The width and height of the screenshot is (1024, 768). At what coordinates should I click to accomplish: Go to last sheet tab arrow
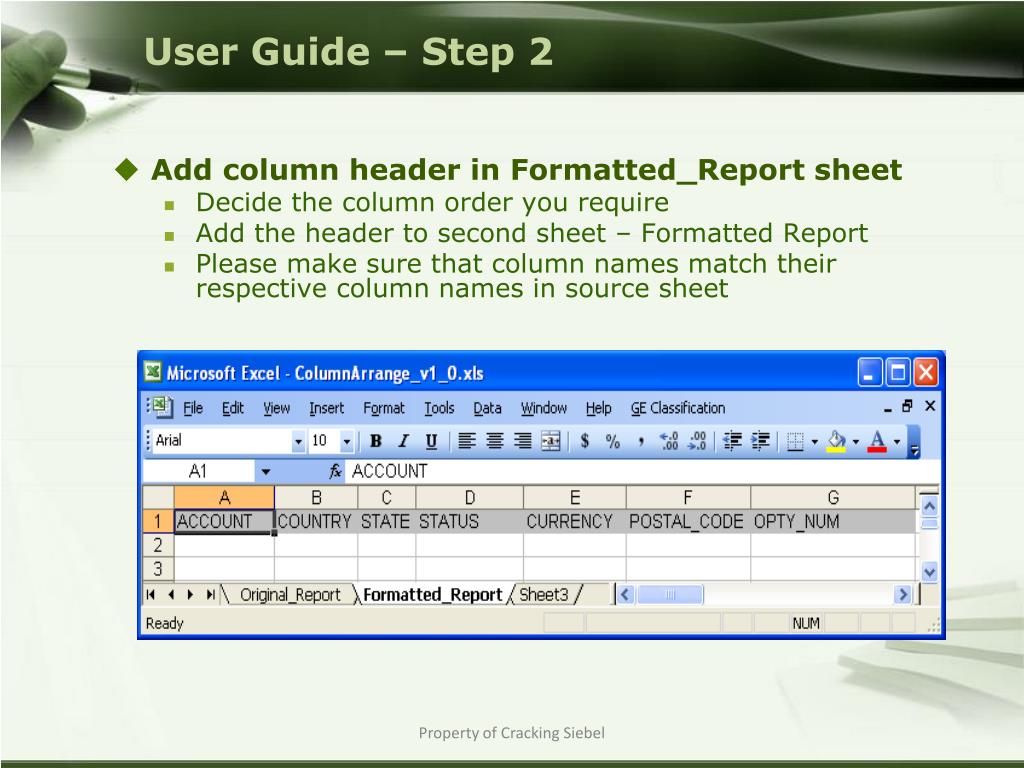pyautogui.click(x=210, y=595)
